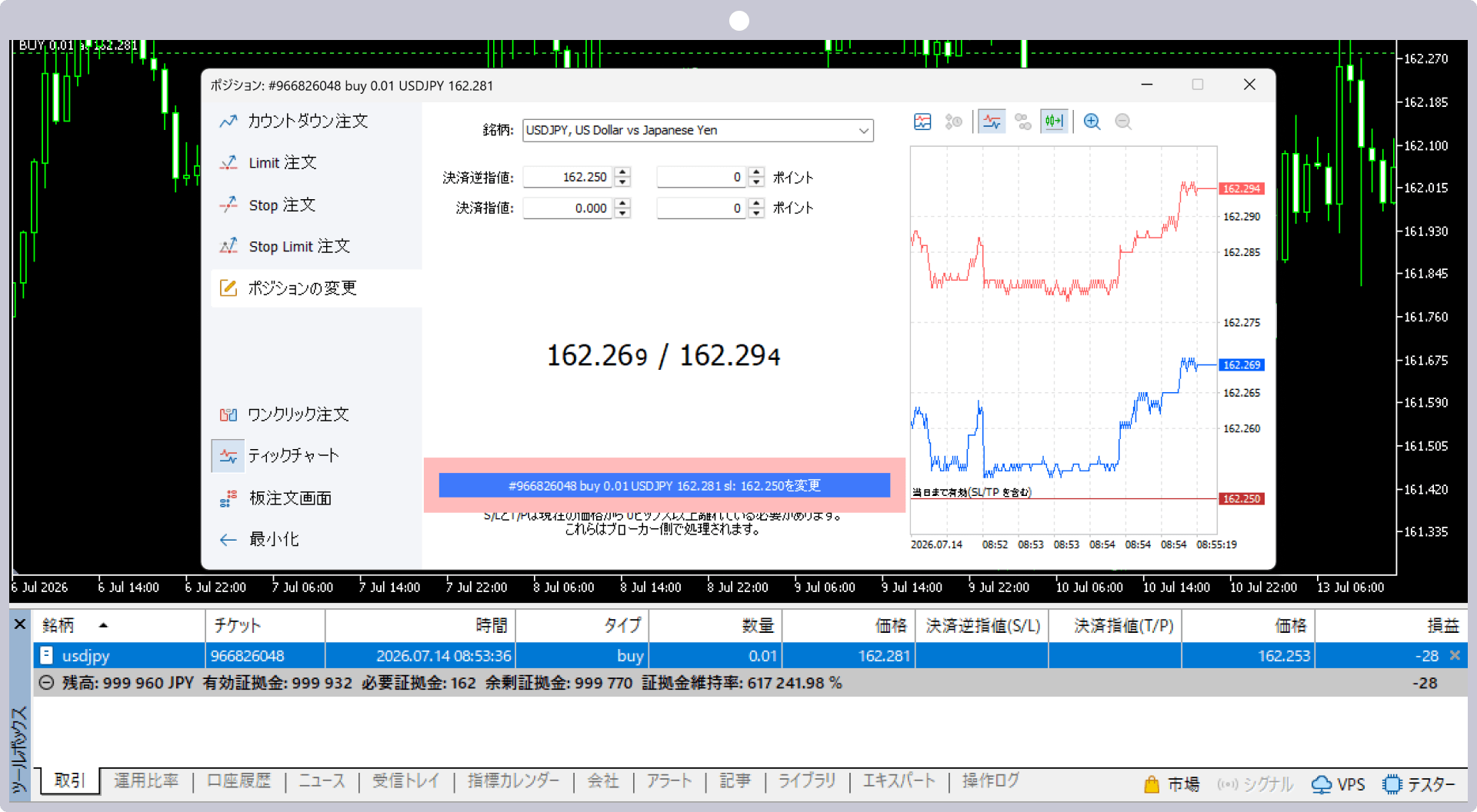
Task: Click the 決済指値 ポイント field
Action: tap(702, 208)
